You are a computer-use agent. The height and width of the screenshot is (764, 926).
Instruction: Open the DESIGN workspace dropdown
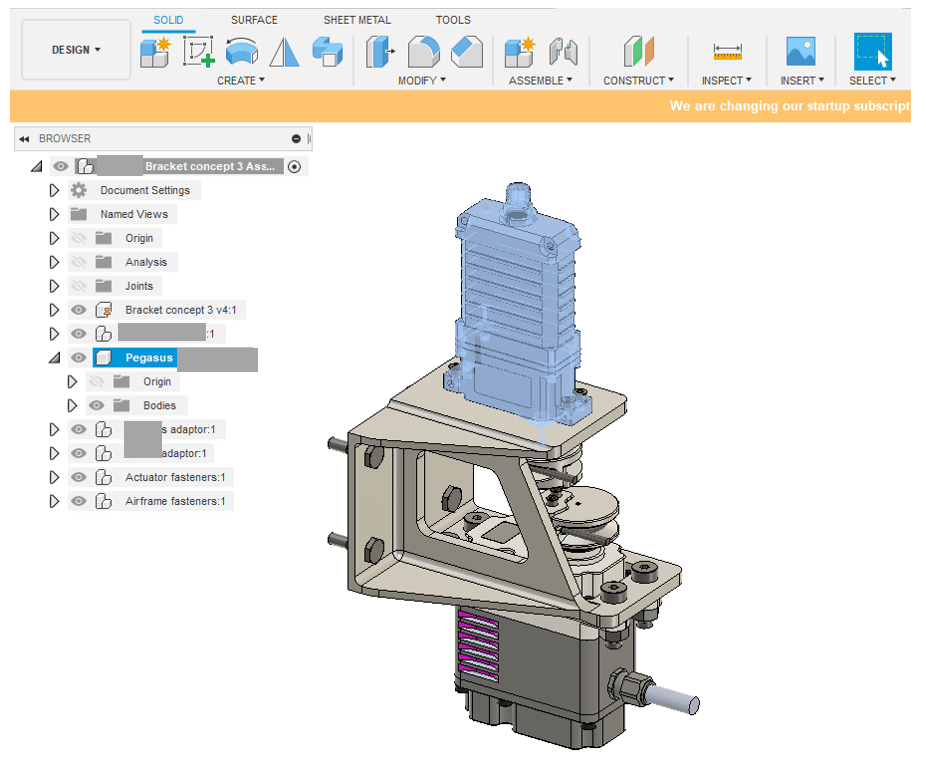(76, 50)
